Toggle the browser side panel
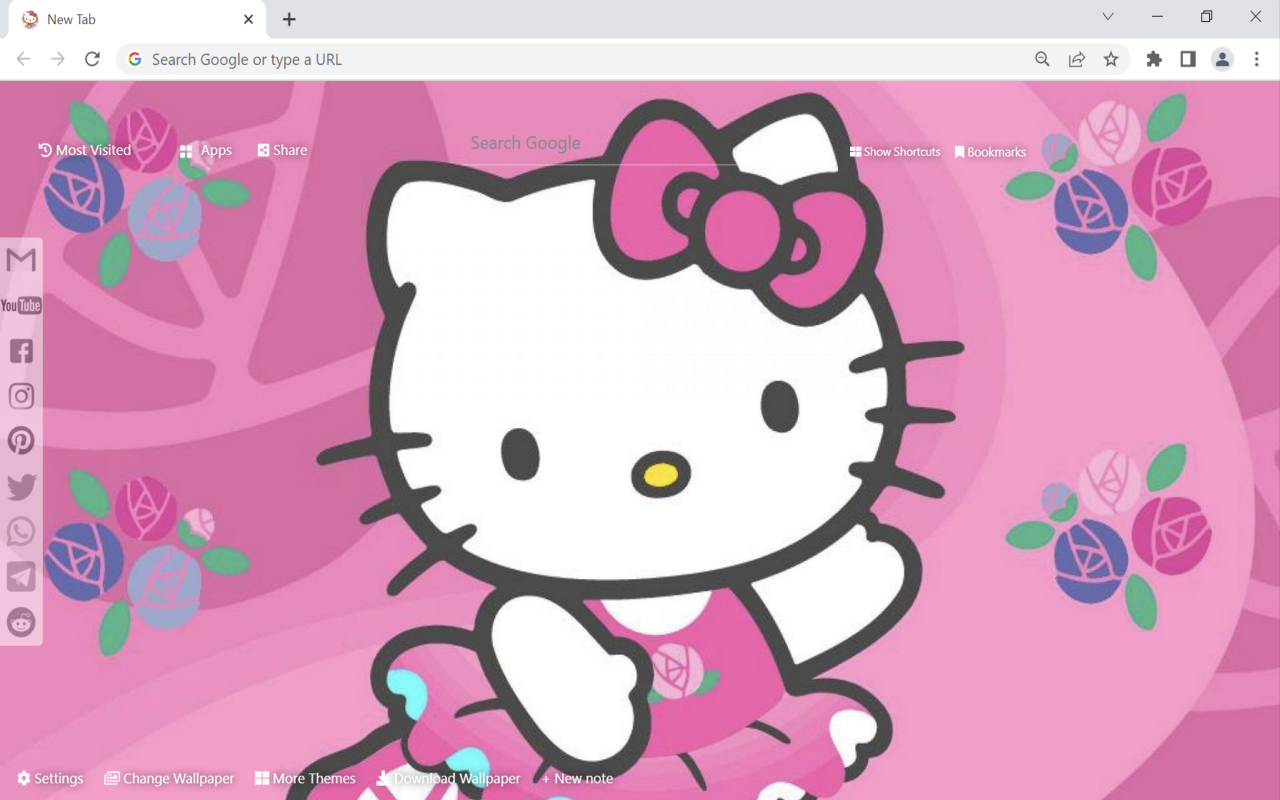The height and width of the screenshot is (800, 1280). [1188, 59]
